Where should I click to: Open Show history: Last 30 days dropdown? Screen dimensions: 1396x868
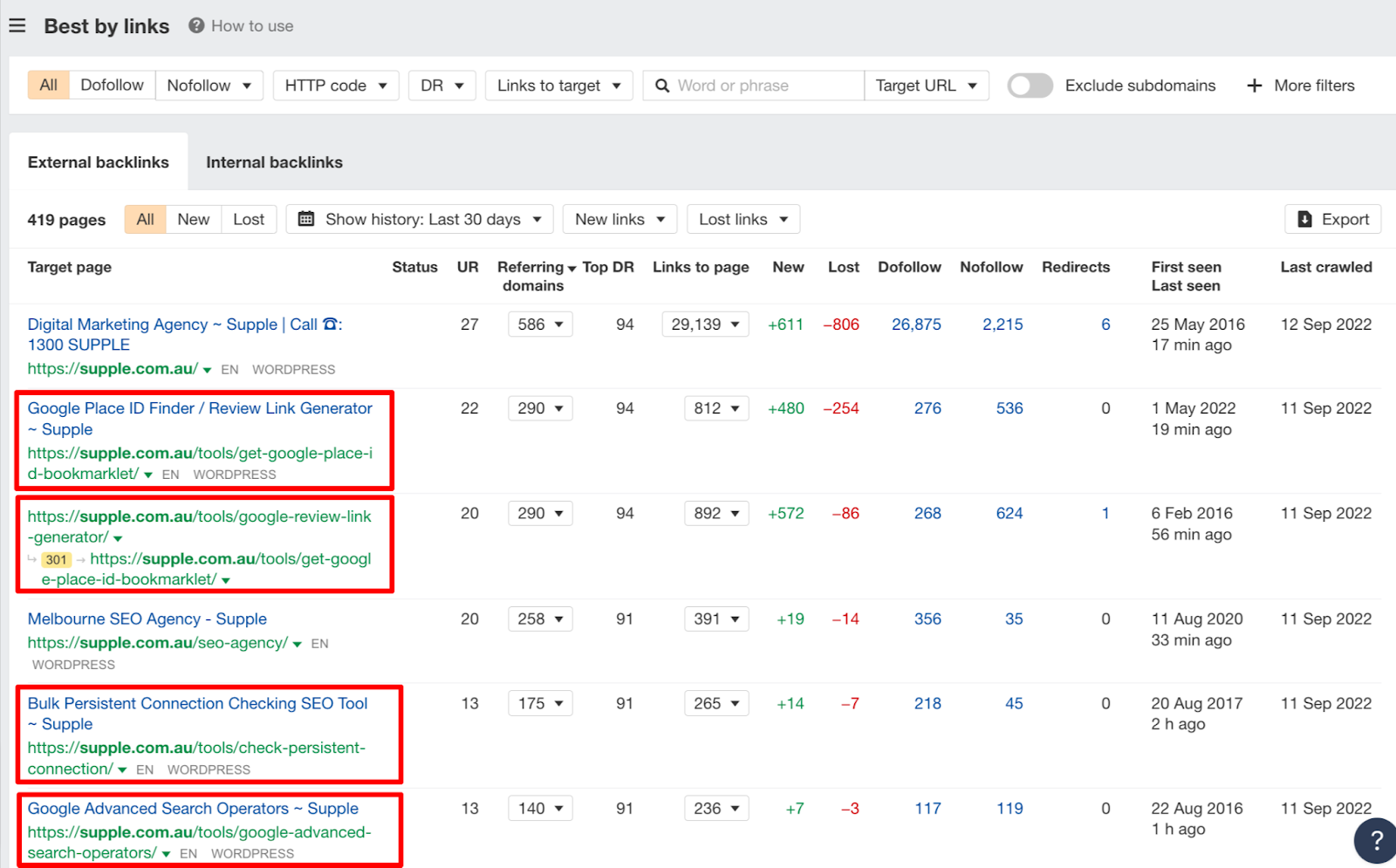pyautogui.click(x=420, y=219)
